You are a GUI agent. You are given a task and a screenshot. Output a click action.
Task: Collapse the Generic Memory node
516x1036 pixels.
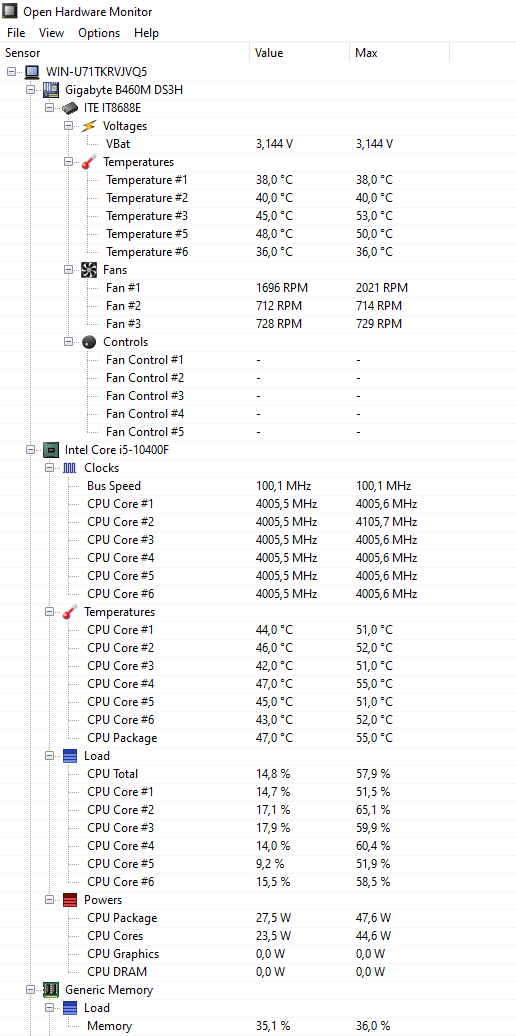pos(30,990)
